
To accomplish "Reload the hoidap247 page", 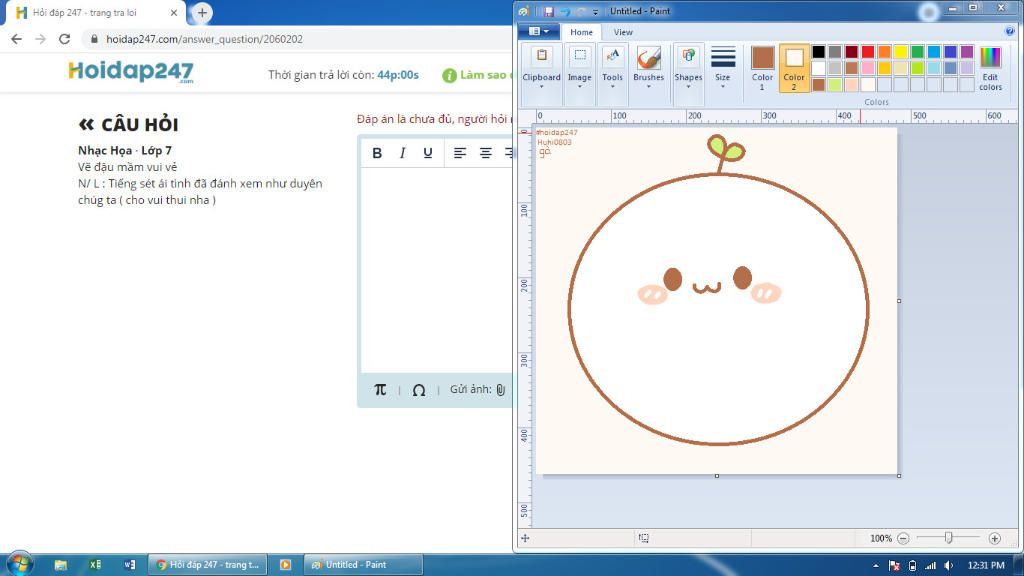I will (64, 39).
